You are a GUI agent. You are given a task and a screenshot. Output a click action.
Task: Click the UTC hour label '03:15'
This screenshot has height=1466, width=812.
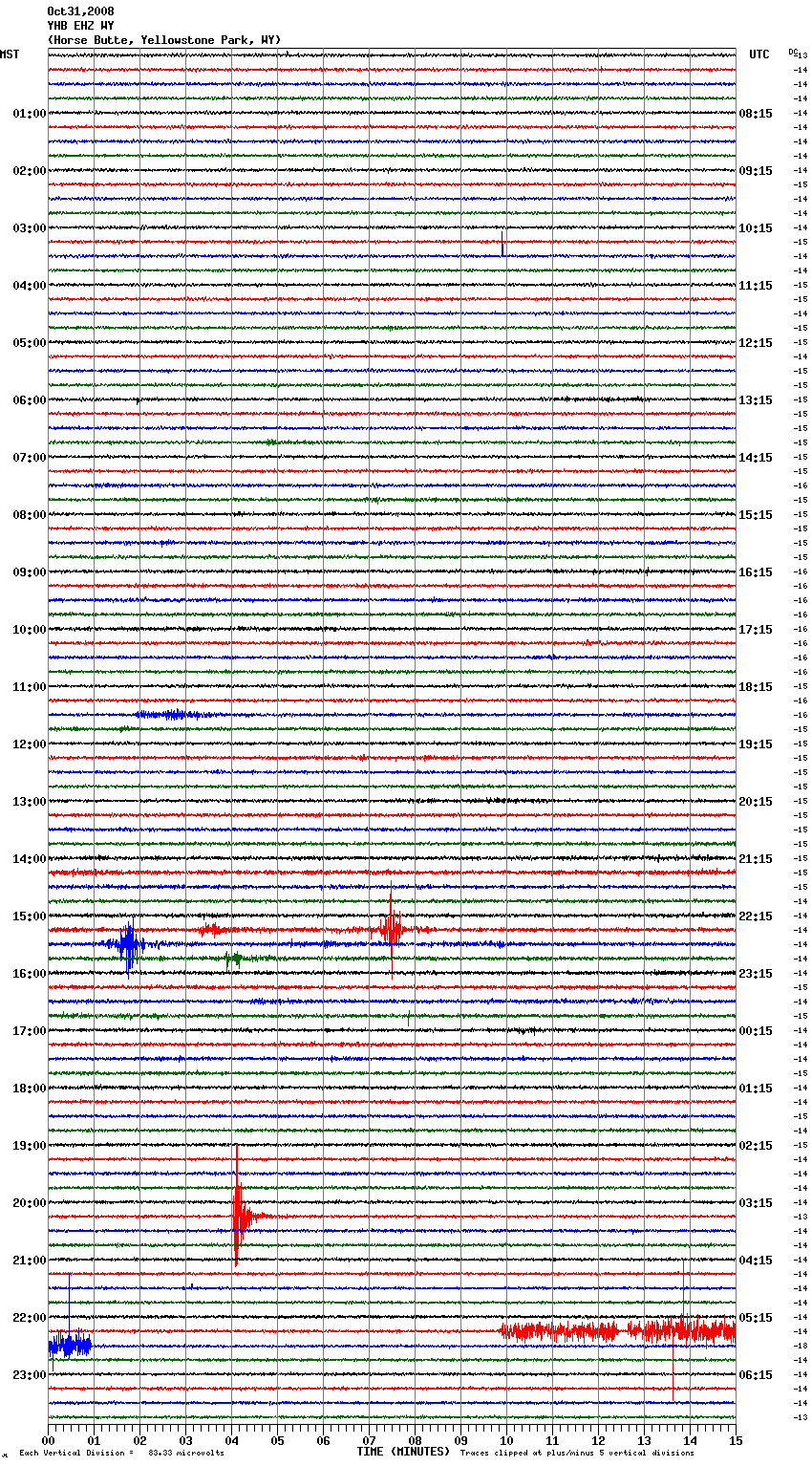[756, 1203]
